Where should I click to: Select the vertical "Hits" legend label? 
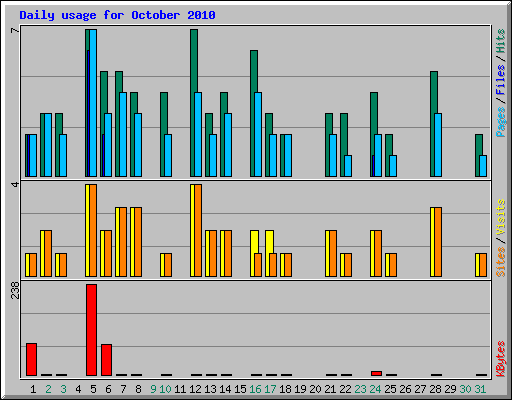click(500, 41)
